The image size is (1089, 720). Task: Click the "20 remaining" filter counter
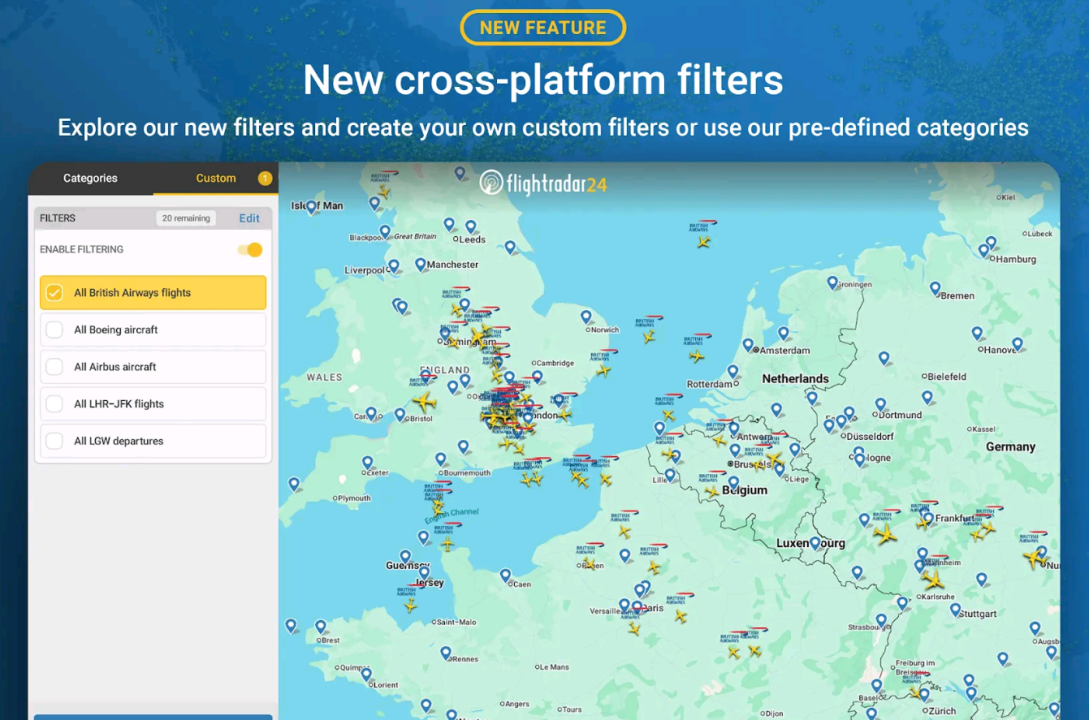pyautogui.click(x=186, y=218)
